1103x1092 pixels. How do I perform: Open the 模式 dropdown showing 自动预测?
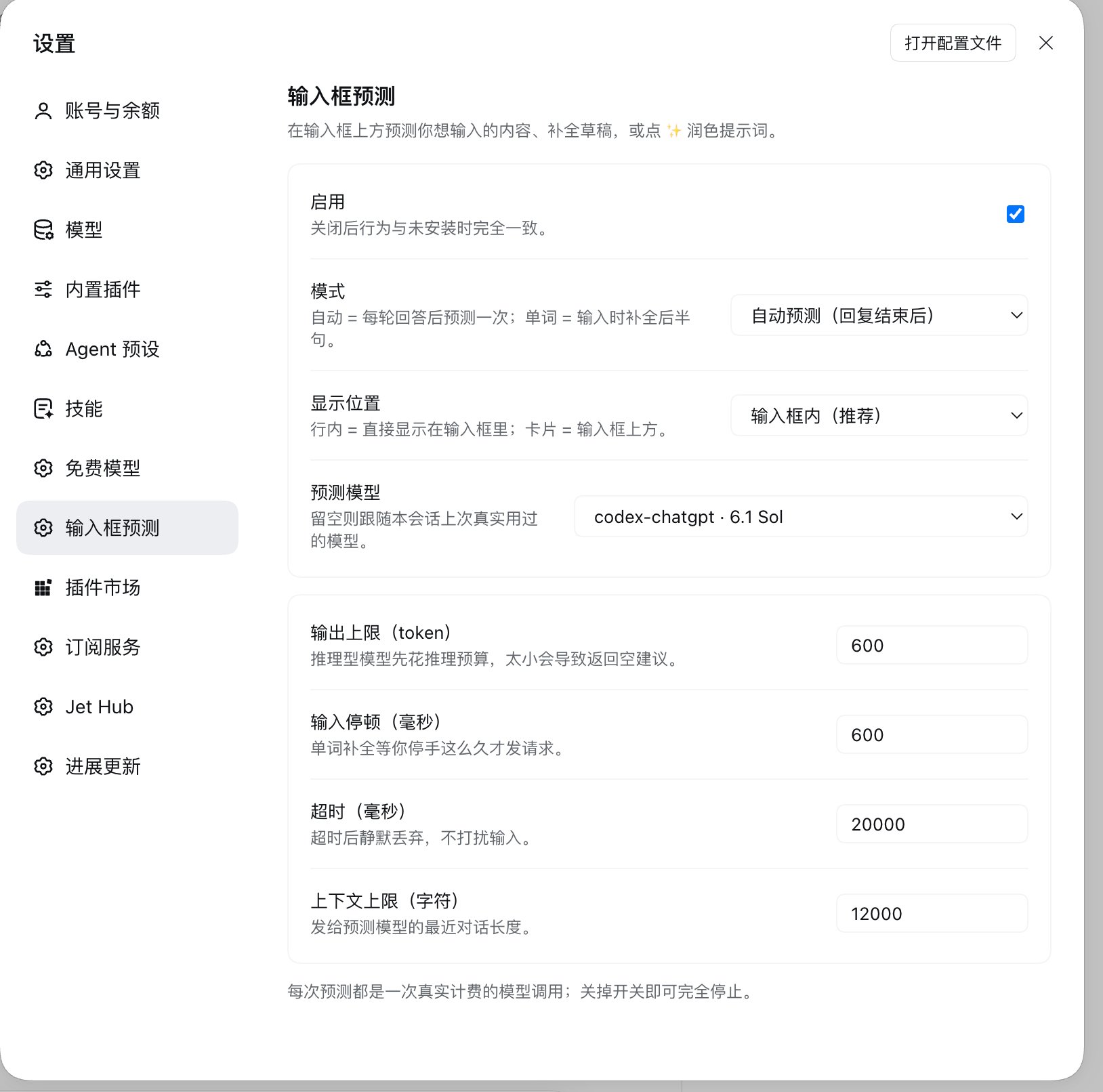click(879, 316)
